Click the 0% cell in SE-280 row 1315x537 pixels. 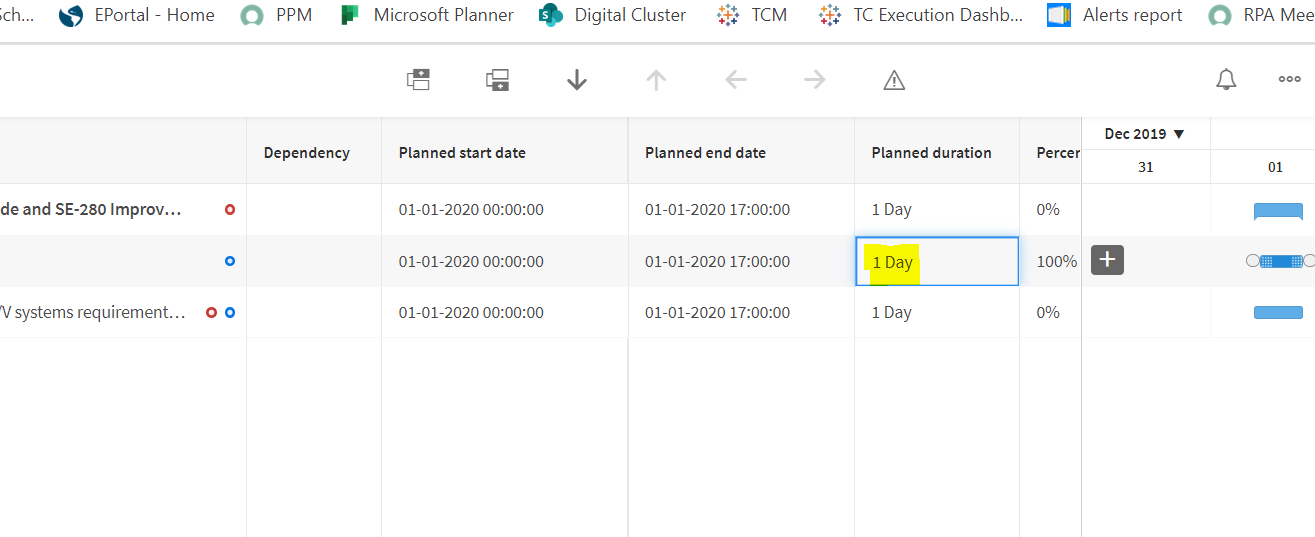pyautogui.click(x=1048, y=210)
